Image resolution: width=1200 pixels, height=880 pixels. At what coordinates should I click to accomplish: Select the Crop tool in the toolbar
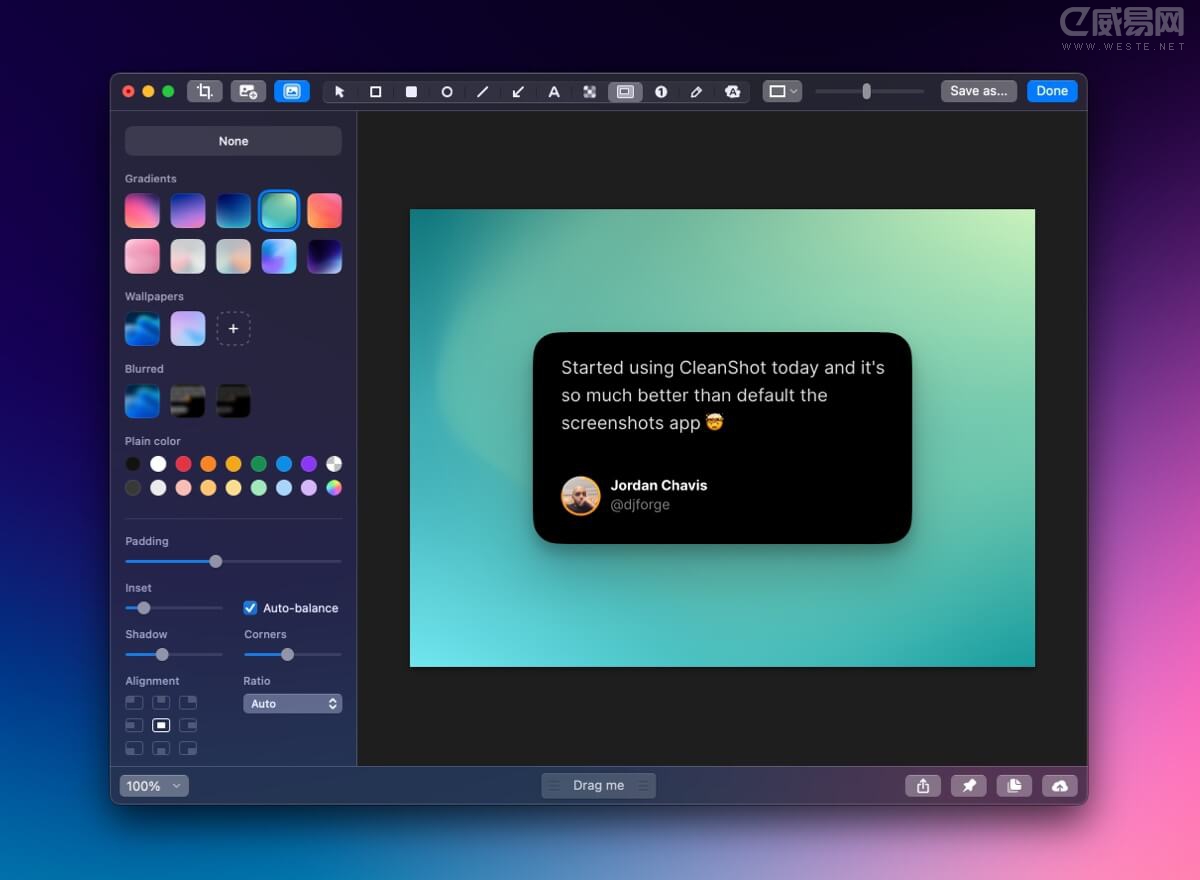204,91
